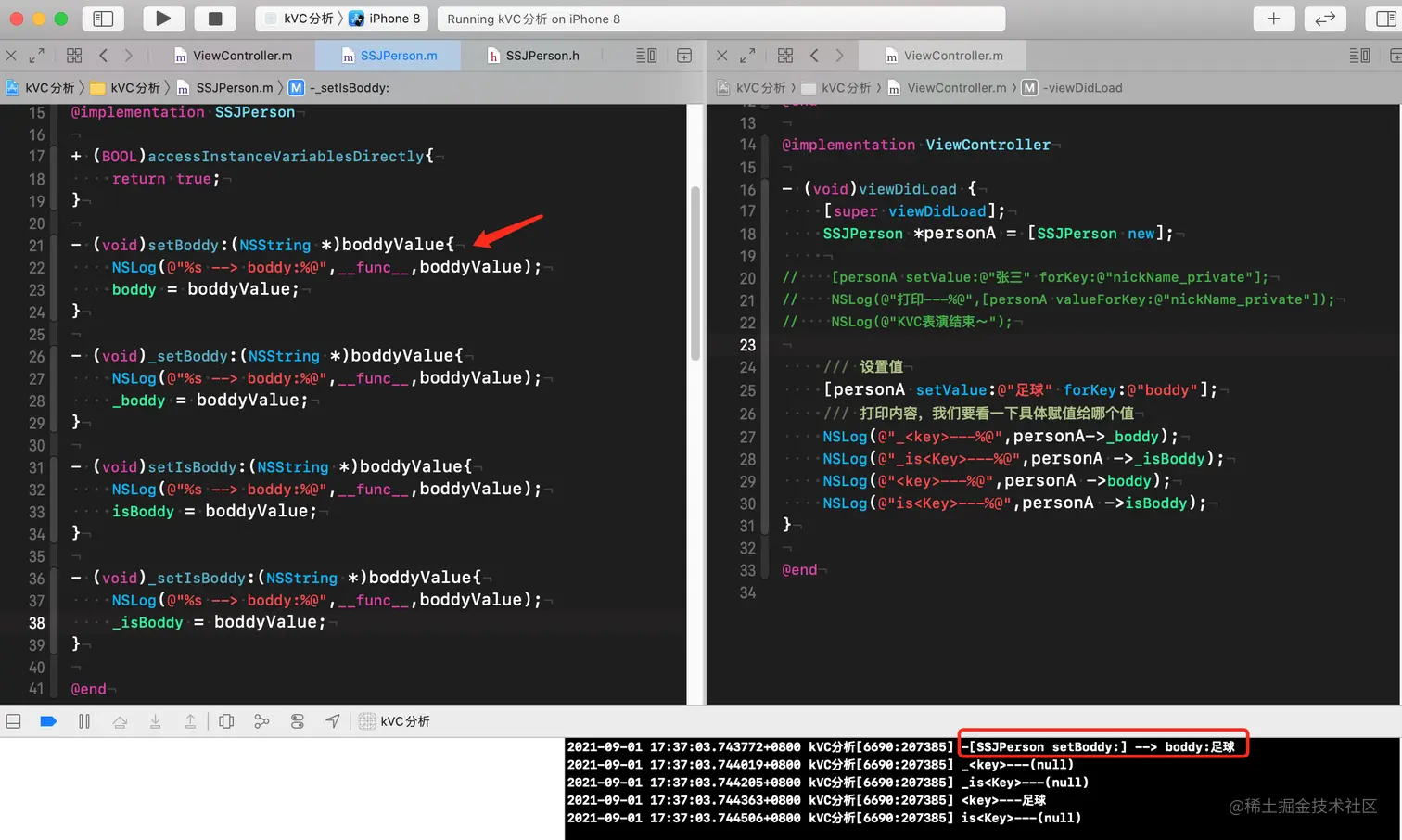Go back in right editor history

[814, 56]
